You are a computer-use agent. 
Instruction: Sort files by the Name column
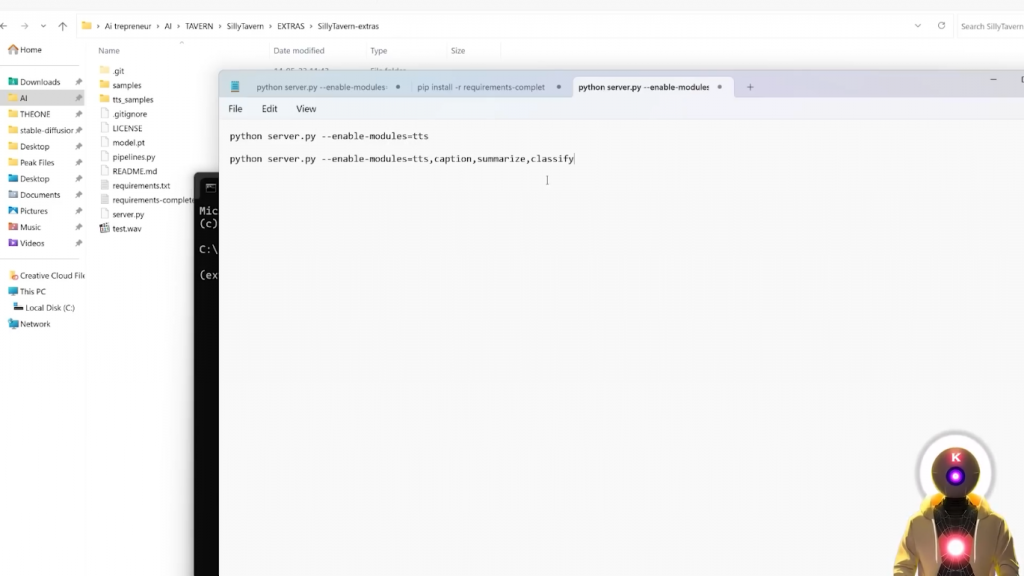pyautogui.click(x=109, y=50)
